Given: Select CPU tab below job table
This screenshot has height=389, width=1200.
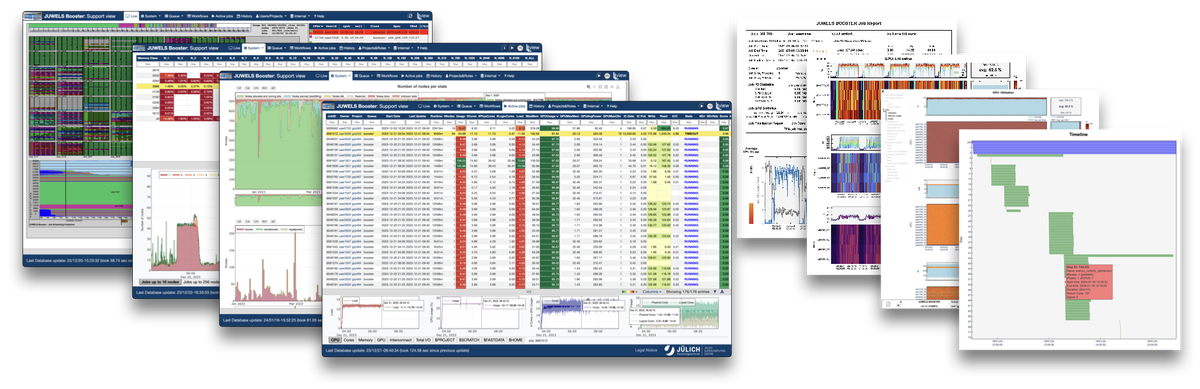Looking at the screenshot, I should (335, 340).
